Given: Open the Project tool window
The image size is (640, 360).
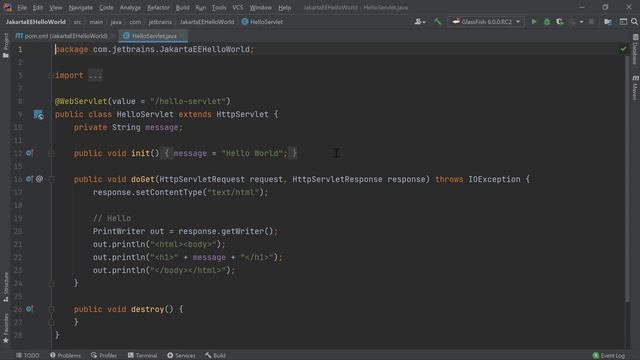Looking at the screenshot, I should (x=6, y=45).
